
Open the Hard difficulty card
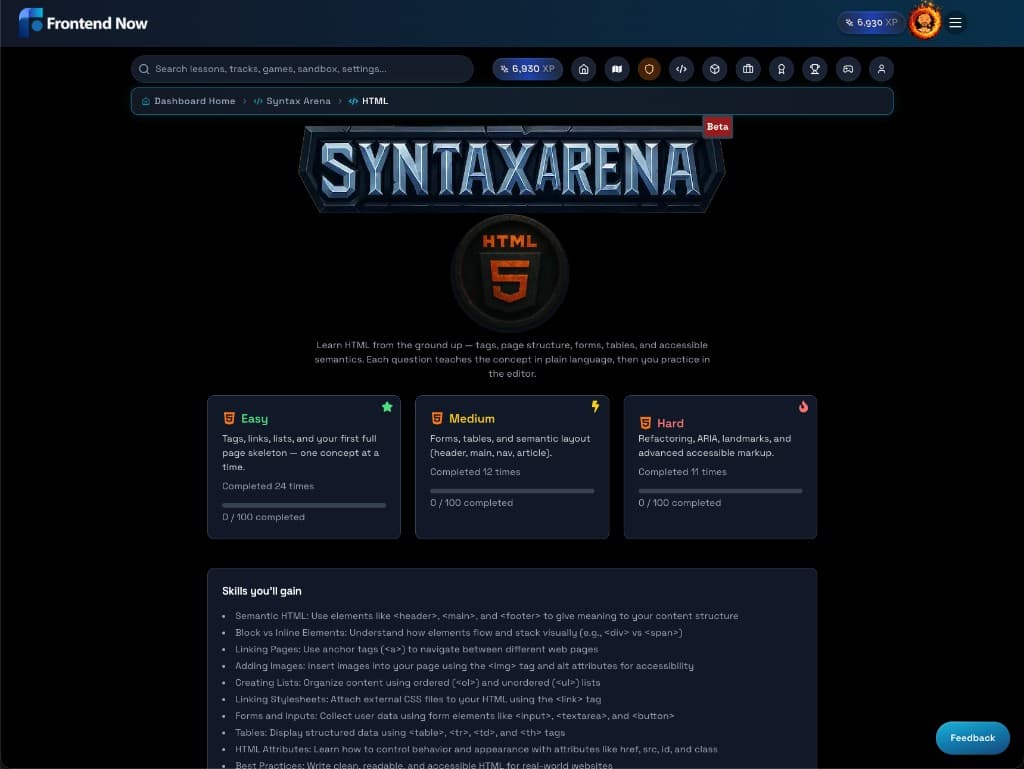pyautogui.click(x=720, y=467)
